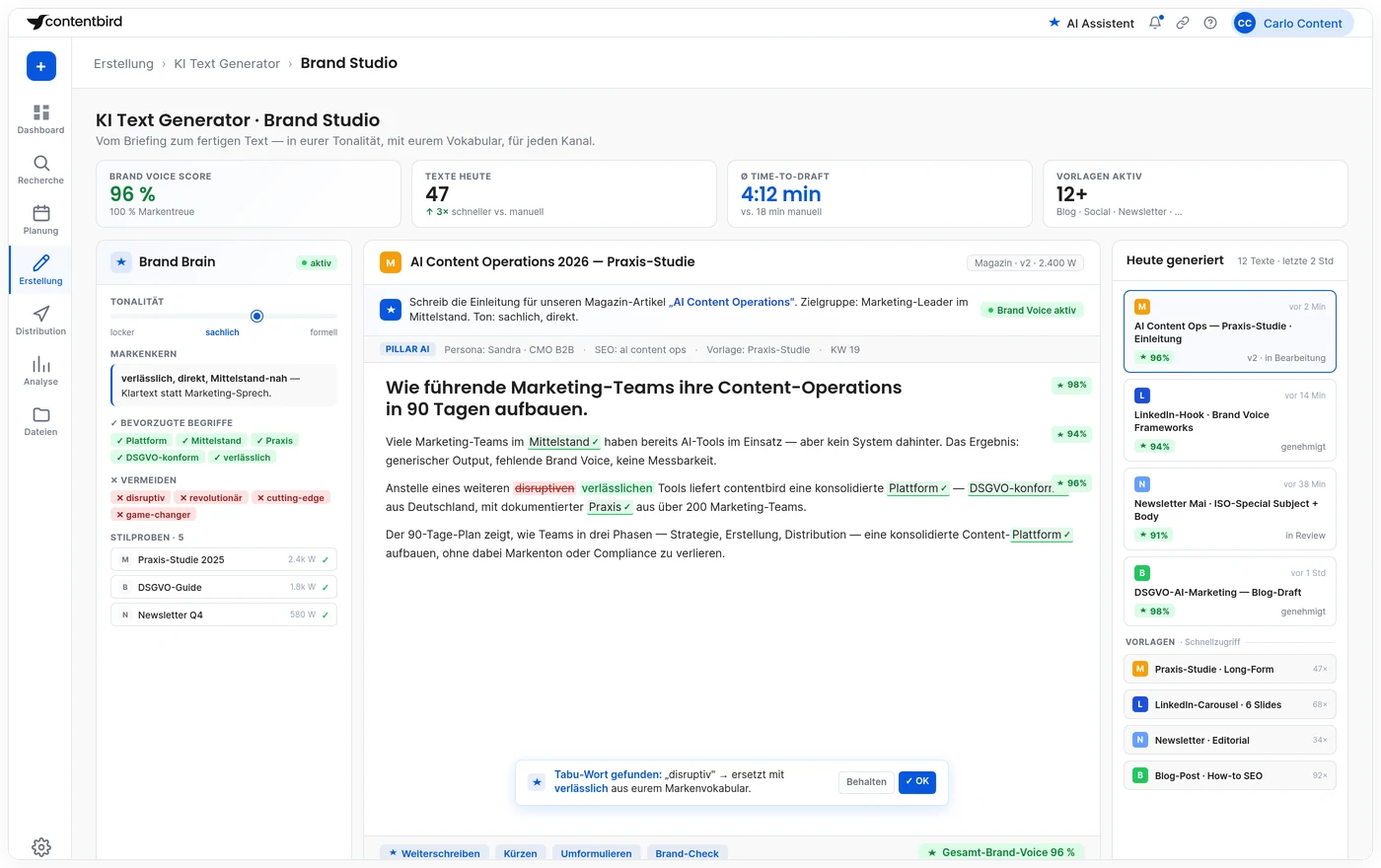Image resolution: width=1381 pixels, height=868 pixels.
Task: Click the Brand Voice Score card
Action: pos(249,194)
